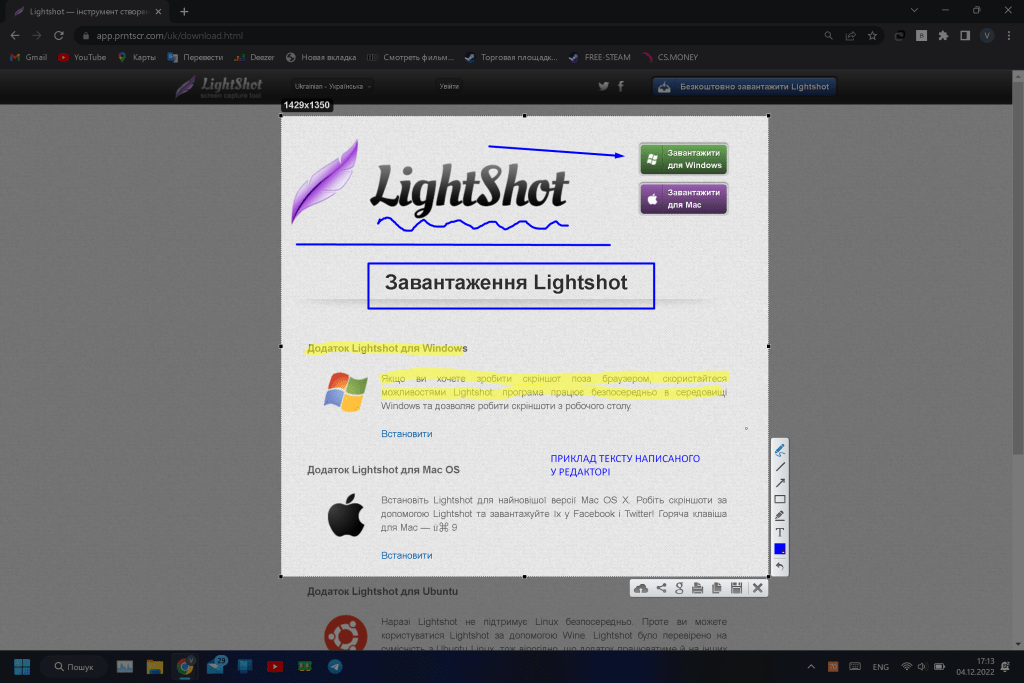Viewport: 1024px width, 683px height.
Task: Print the captured screenshot
Action: coord(697,588)
